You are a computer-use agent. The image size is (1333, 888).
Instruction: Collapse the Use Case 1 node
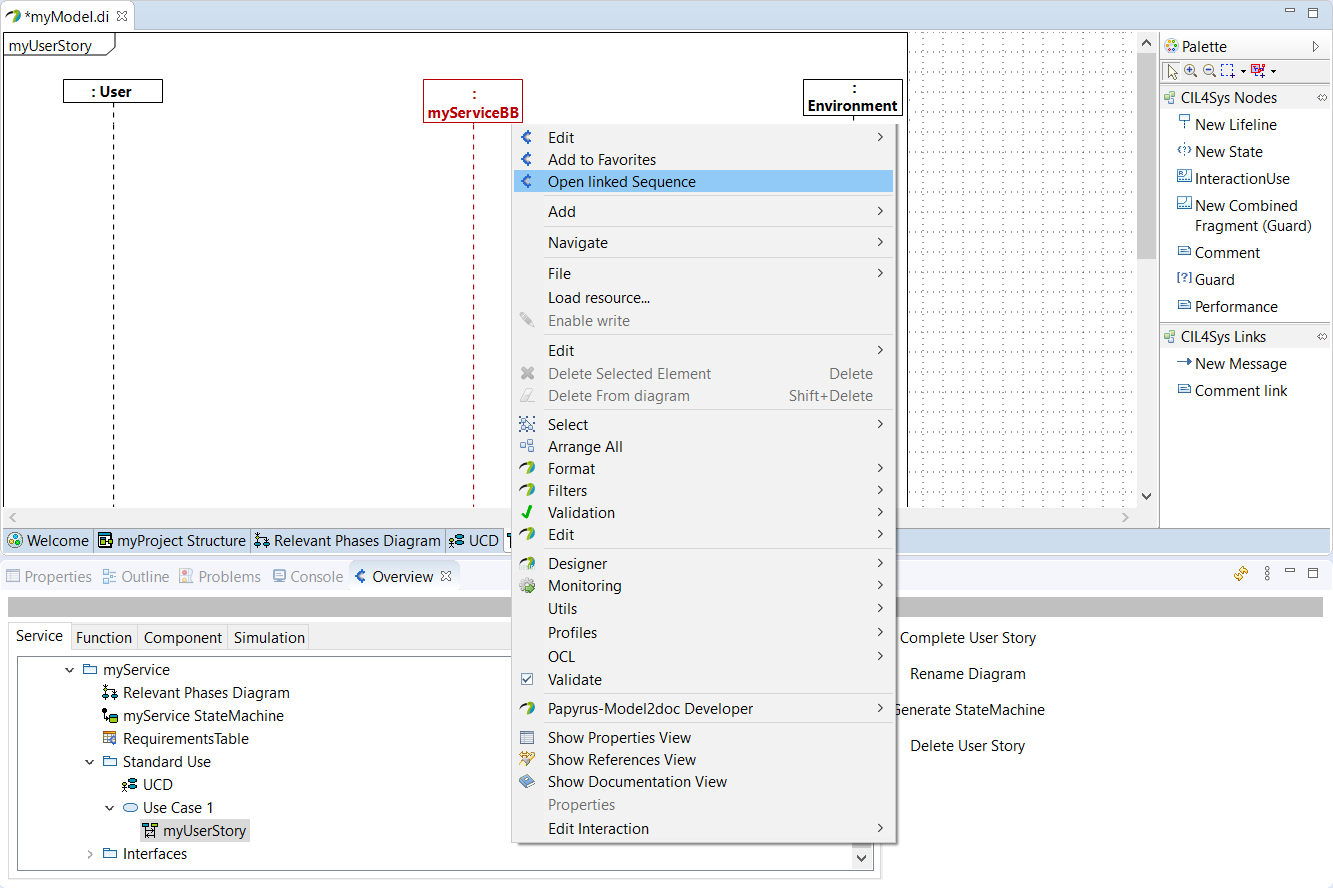click(x=109, y=808)
